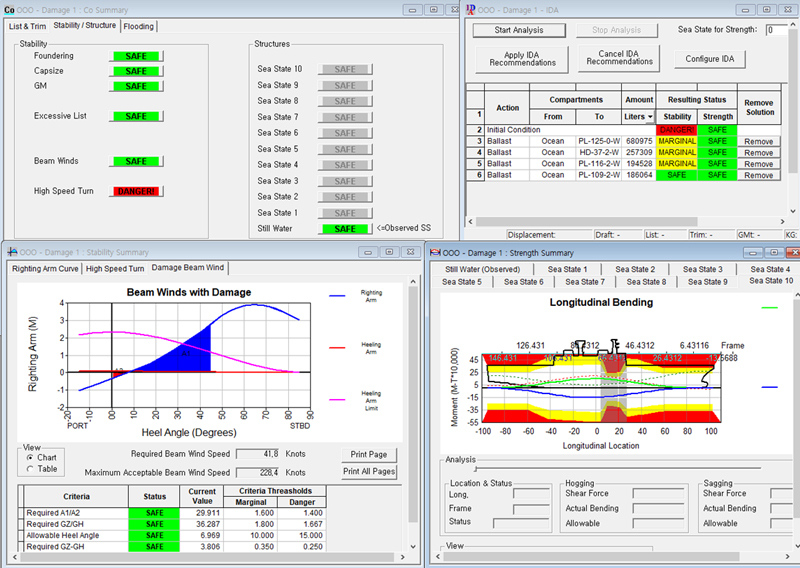Click the IDA window title icon
Screen dimensions: 800x568
pyautogui.click(x=472, y=8)
